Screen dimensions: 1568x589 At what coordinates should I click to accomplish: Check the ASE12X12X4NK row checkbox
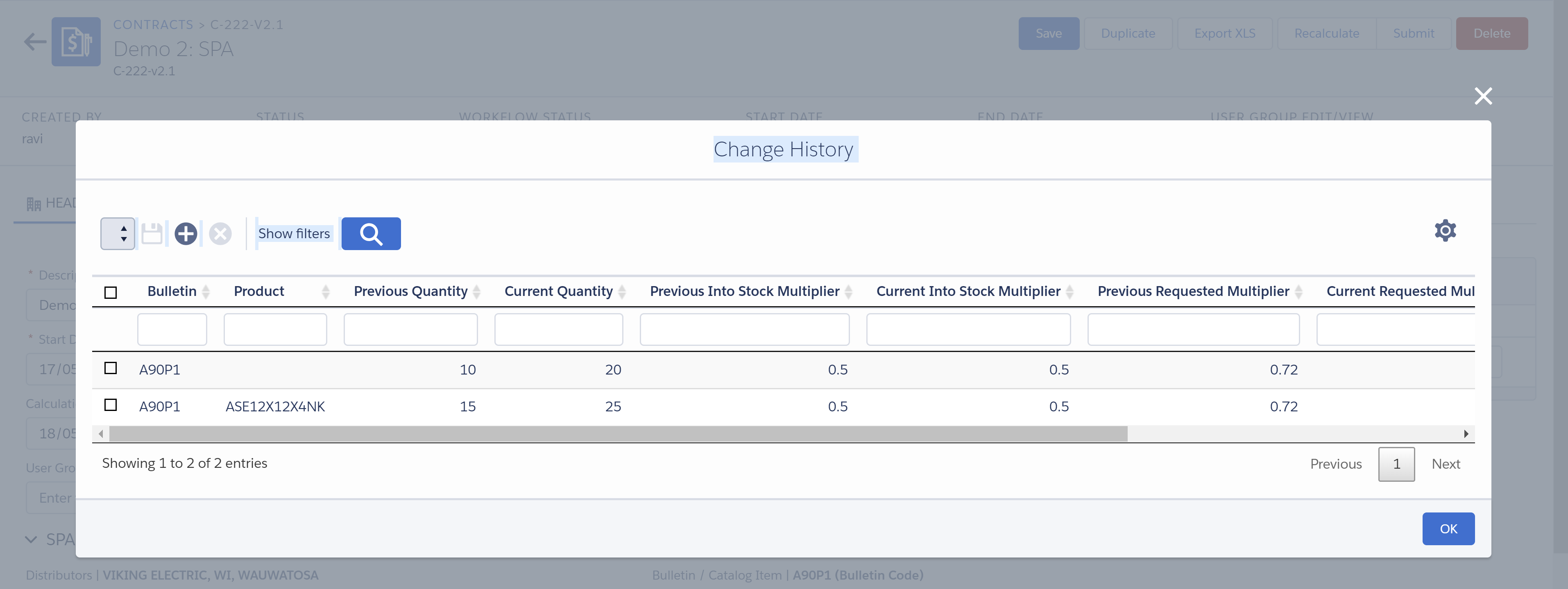(x=111, y=405)
